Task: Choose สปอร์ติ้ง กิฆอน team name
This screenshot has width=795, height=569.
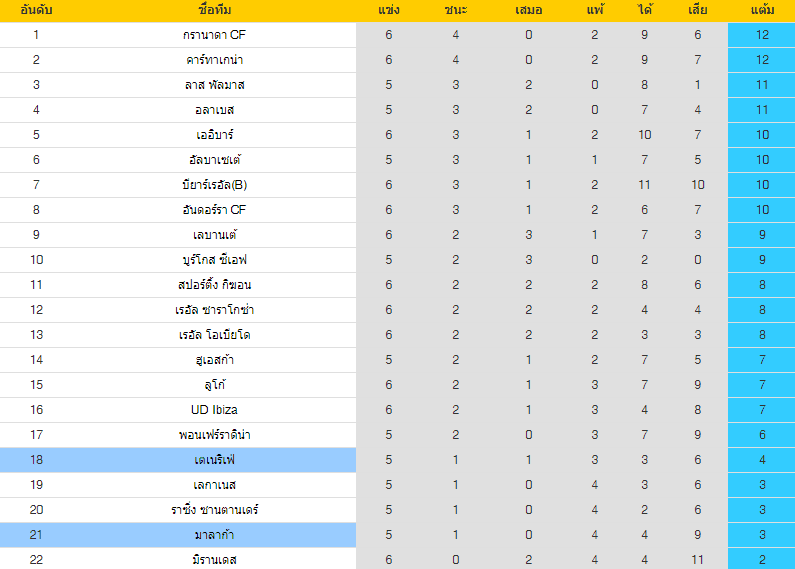Action: (x=214, y=284)
